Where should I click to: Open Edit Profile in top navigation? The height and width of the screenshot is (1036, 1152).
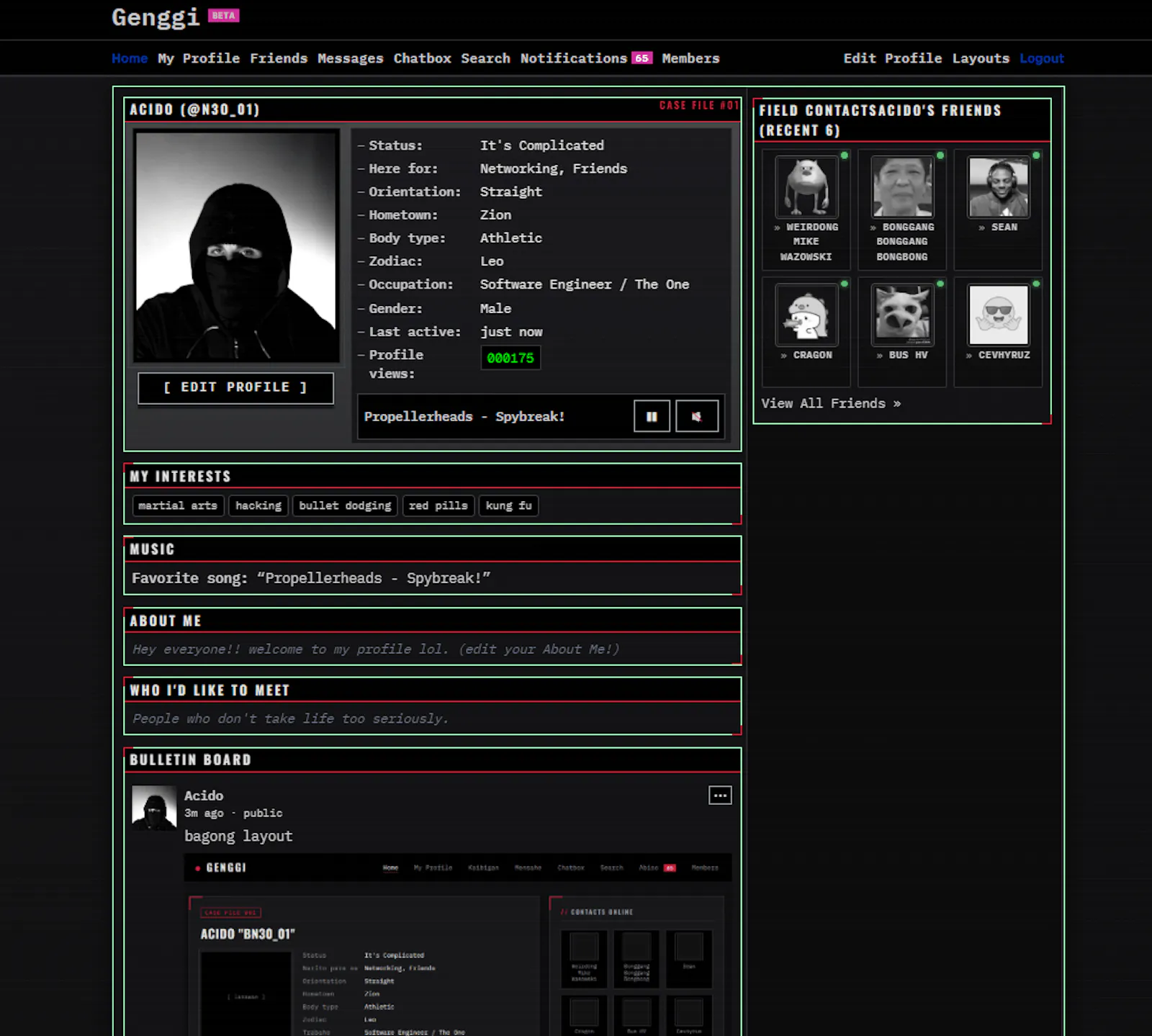(x=893, y=58)
